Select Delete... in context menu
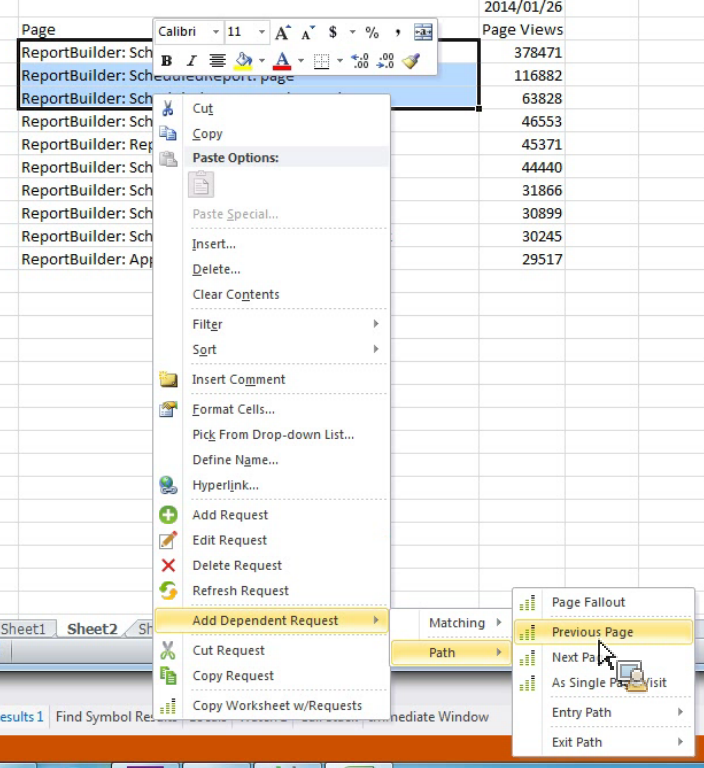The height and width of the screenshot is (768, 704). (x=272, y=269)
